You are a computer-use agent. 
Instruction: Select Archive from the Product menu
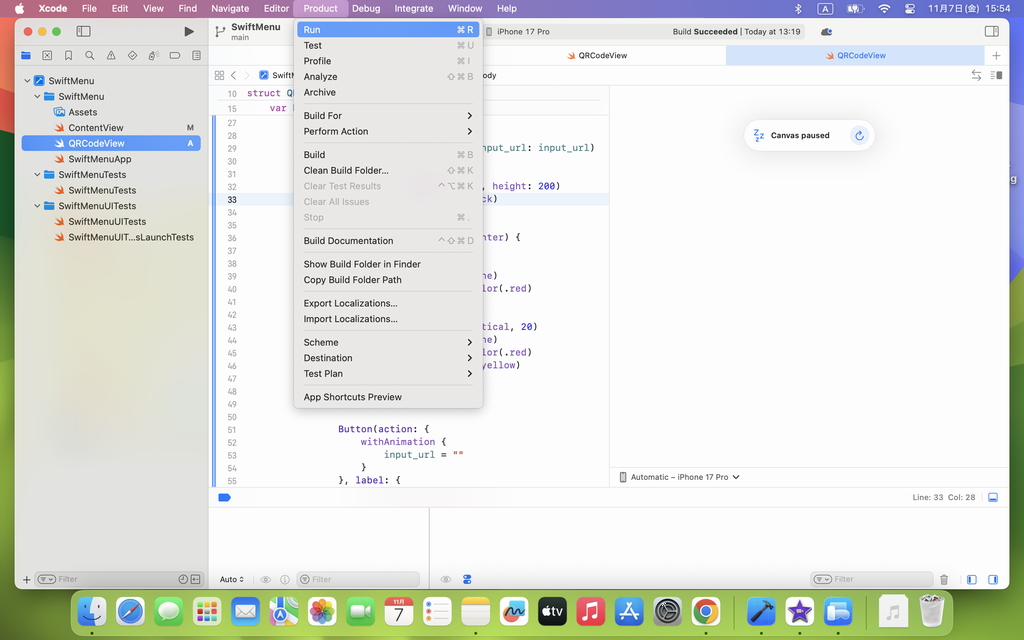pyautogui.click(x=320, y=92)
